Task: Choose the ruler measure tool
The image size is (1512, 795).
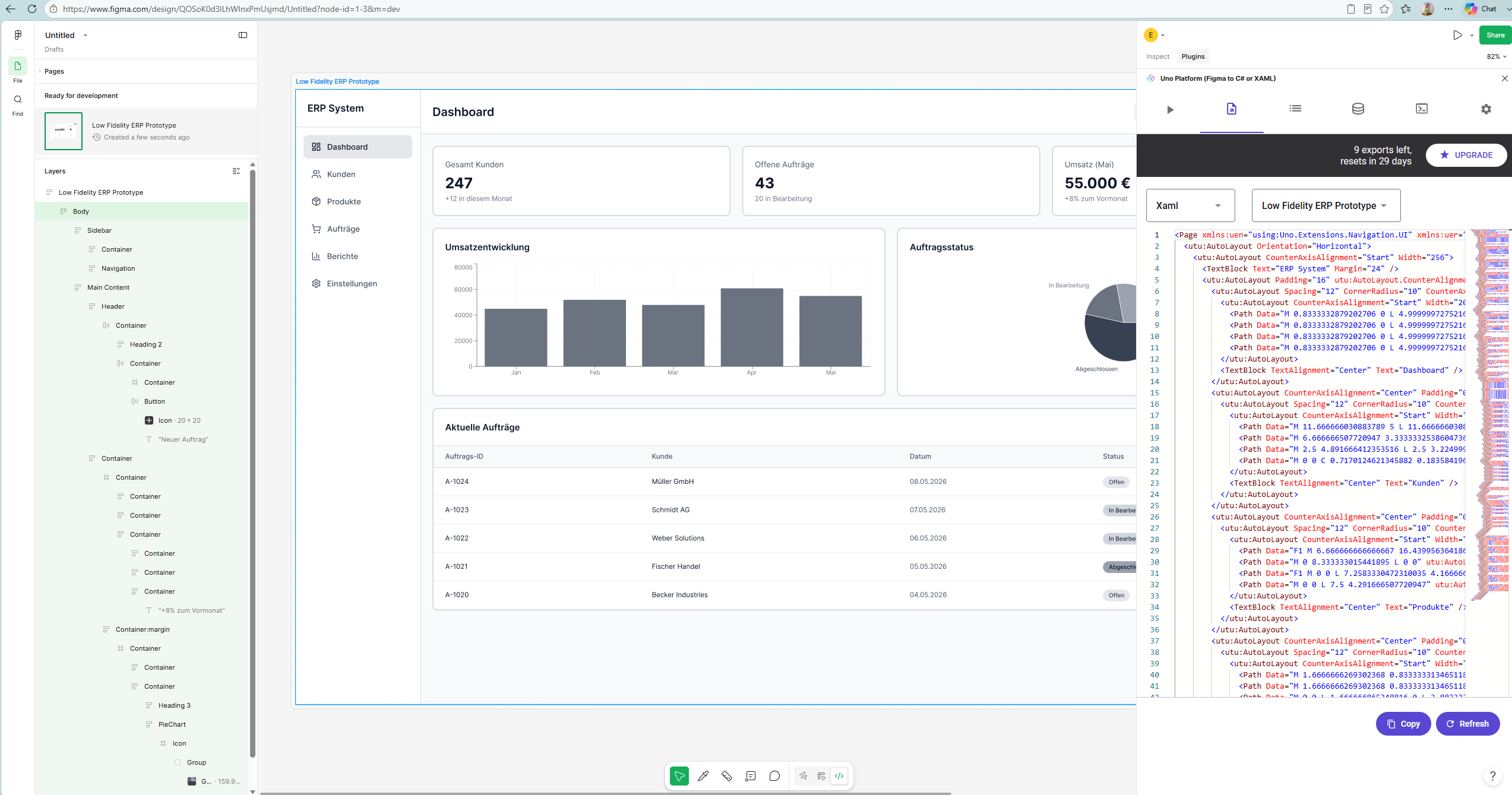Action: pos(727,776)
